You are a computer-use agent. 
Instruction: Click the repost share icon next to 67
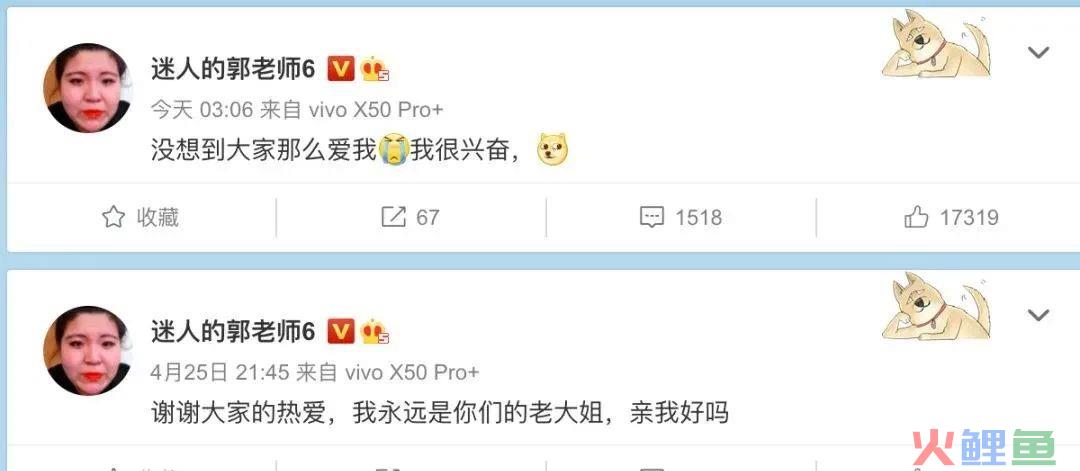(393, 218)
